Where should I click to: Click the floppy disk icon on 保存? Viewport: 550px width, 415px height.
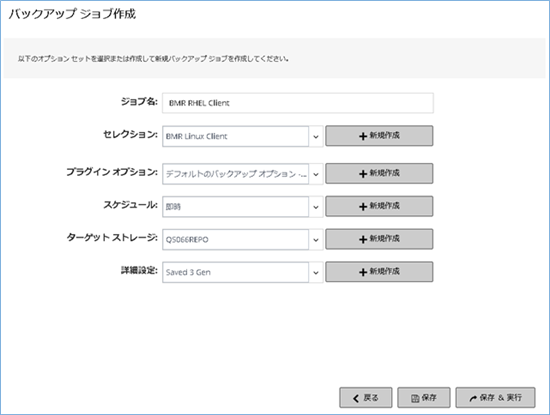coord(415,398)
